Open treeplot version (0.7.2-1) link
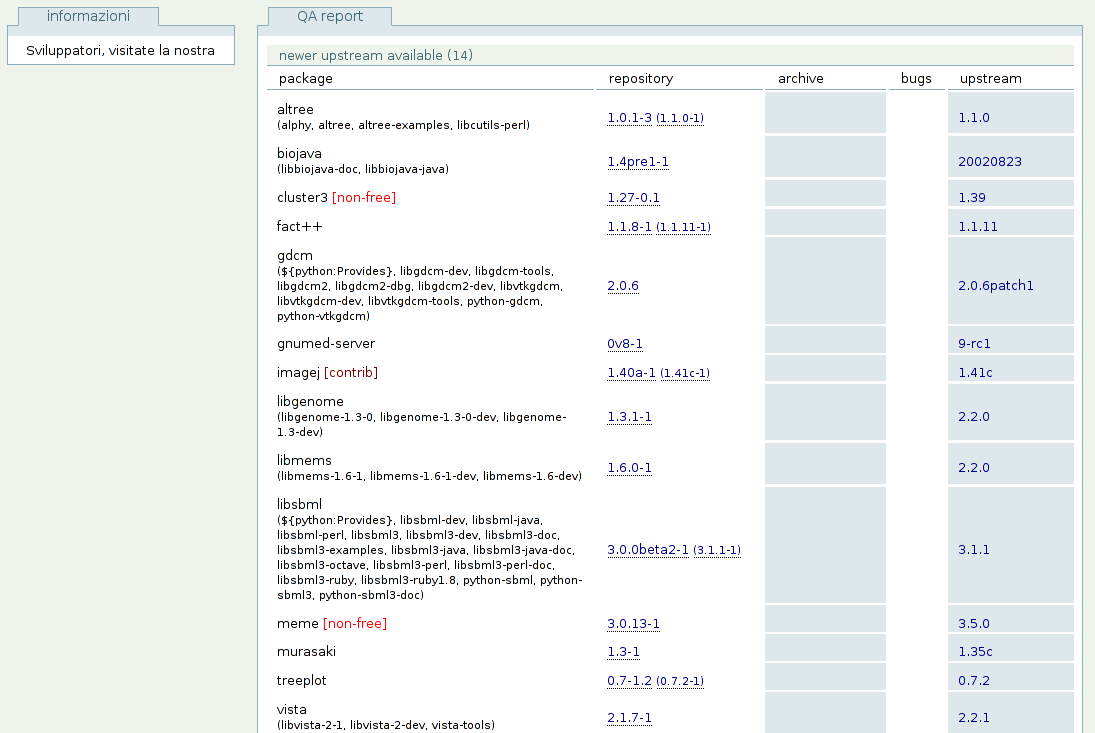 (x=680, y=681)
